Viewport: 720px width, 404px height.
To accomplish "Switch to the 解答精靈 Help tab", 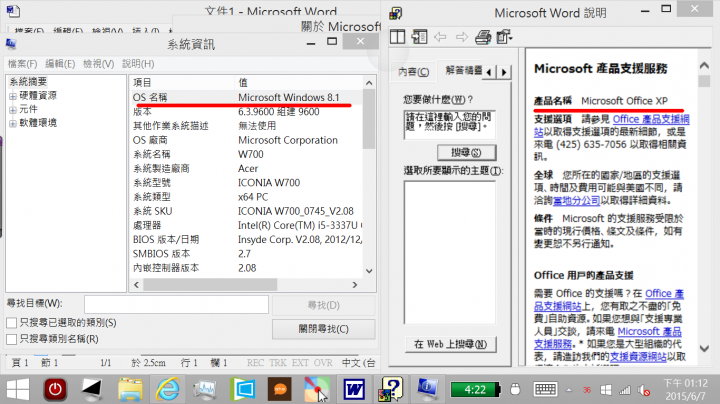I will click(462, 71).
